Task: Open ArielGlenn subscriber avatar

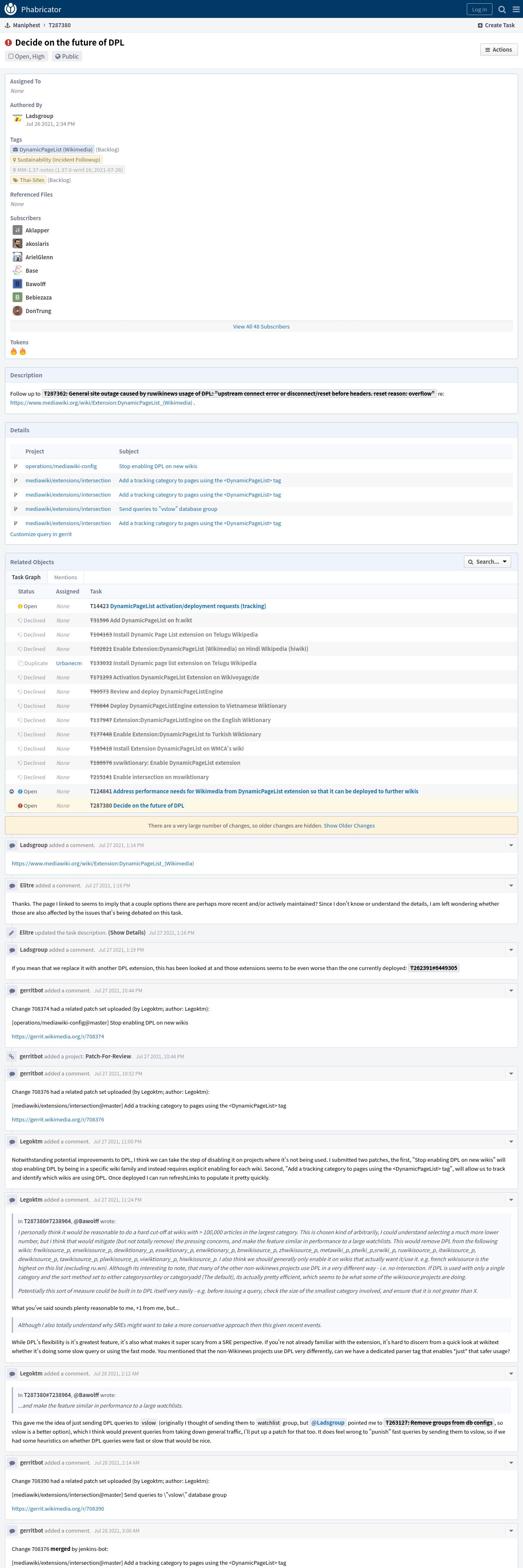Action: (x=17, y=257)
